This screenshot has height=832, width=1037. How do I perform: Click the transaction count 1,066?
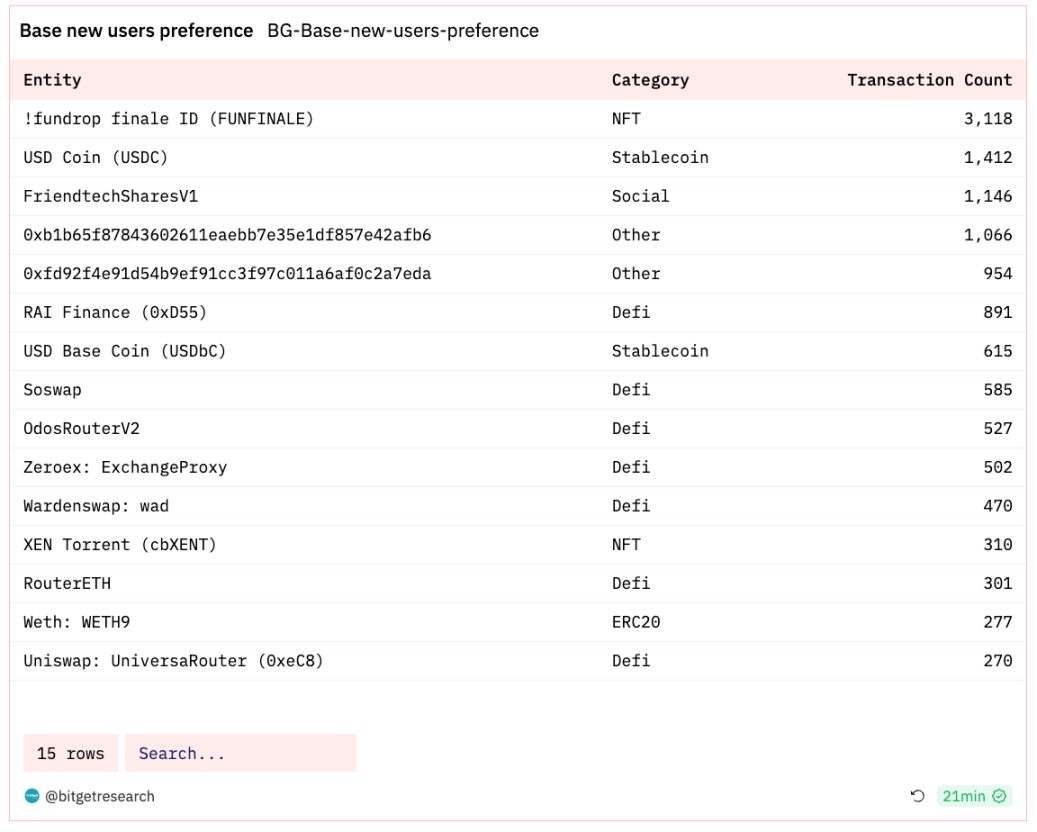[988, 235]
